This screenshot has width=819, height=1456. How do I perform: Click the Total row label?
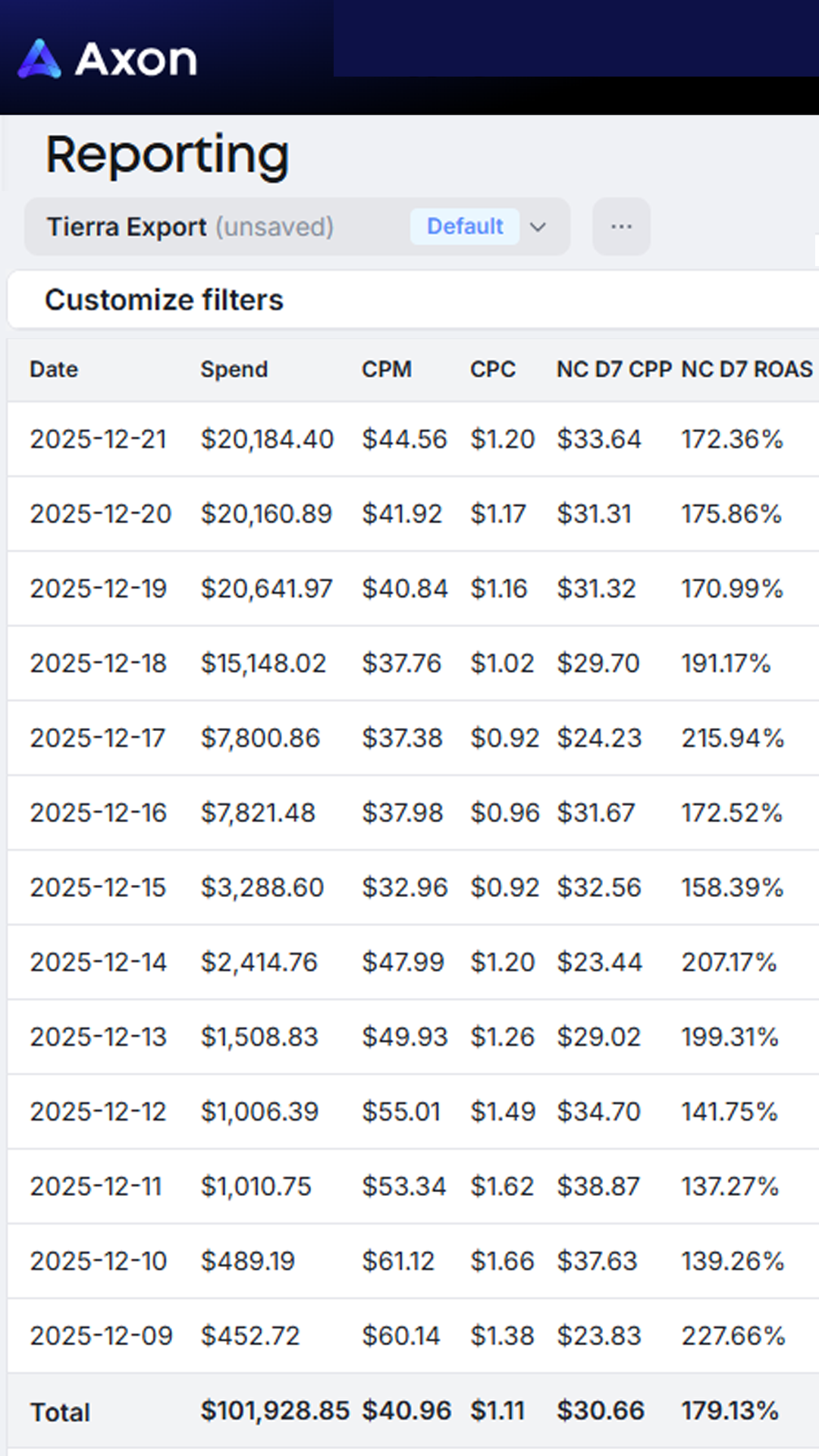pyautogui.click(x=60, y=1412)
